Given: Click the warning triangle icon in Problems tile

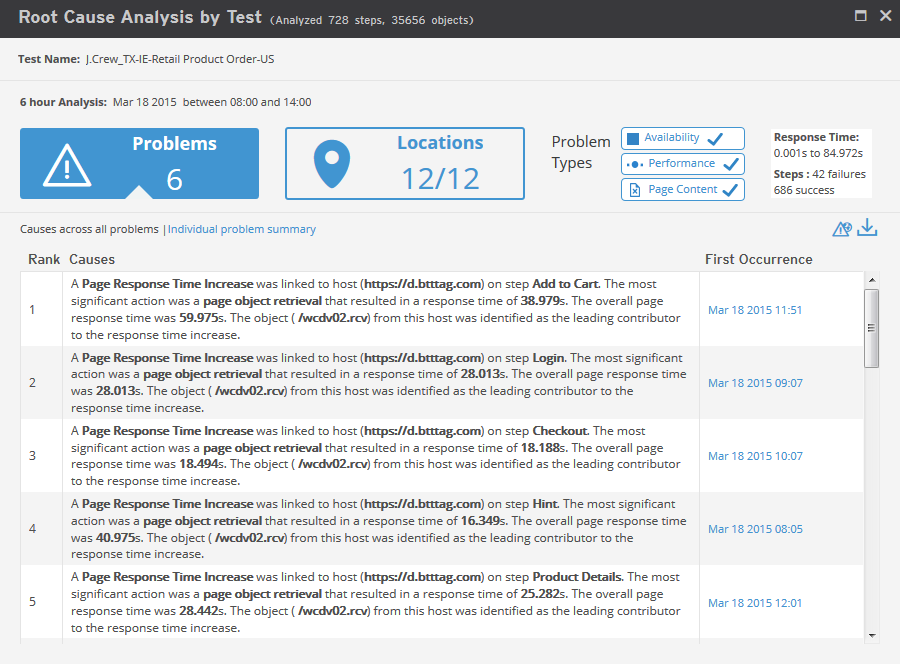Looking at the screenshot, I should [67, 165].
